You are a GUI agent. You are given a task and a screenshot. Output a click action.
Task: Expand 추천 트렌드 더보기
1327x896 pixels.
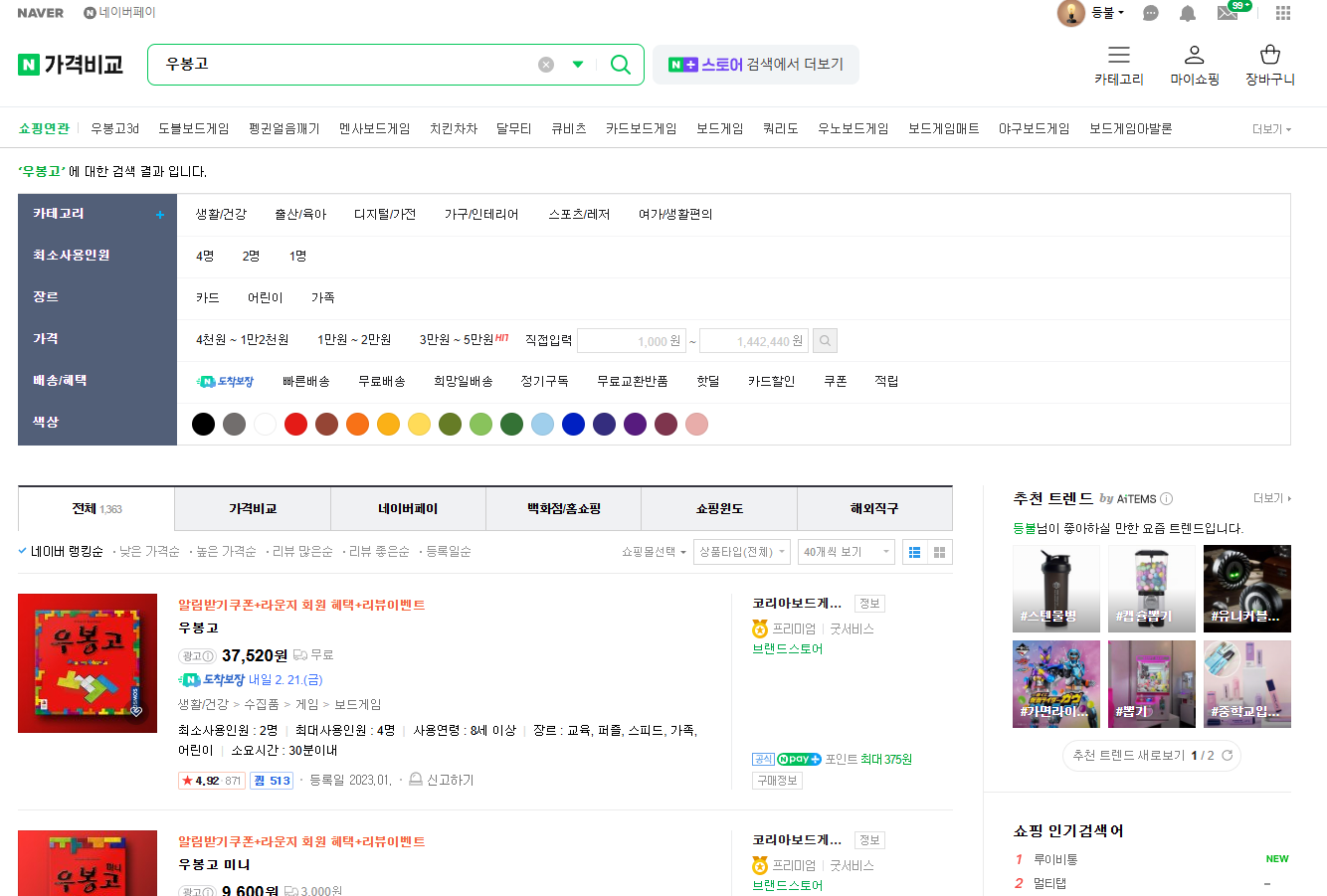click(1272, 498)
